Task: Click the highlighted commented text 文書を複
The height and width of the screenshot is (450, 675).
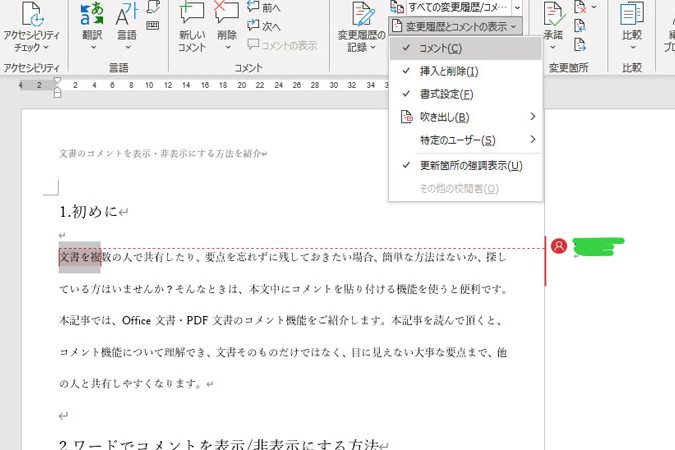Action: point(80,257)
